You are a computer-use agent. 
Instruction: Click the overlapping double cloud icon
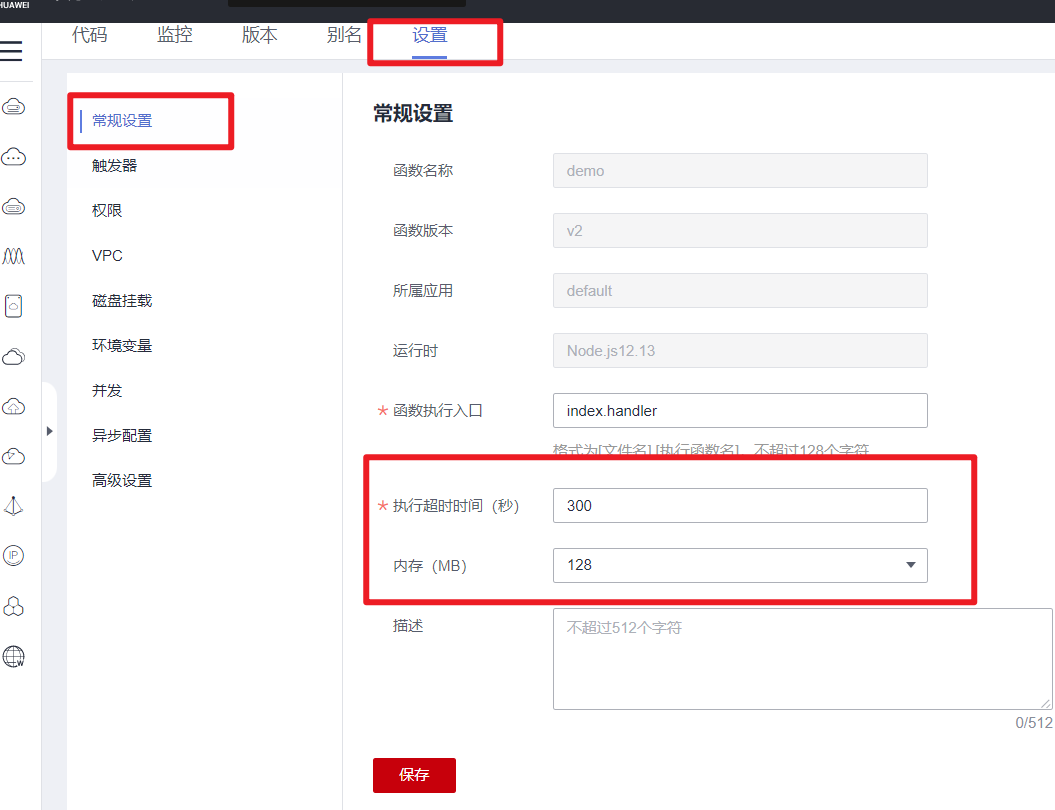tap(13, 357)
